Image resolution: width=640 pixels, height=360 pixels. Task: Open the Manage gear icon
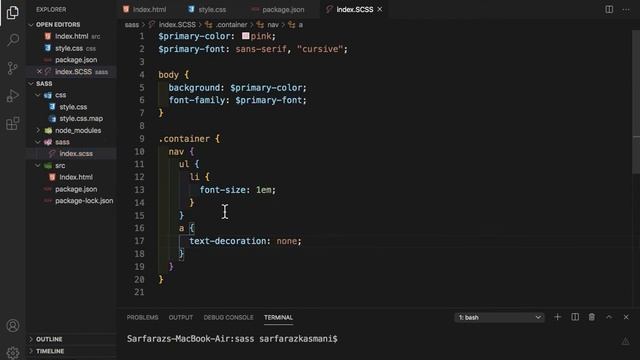point(13,352)
